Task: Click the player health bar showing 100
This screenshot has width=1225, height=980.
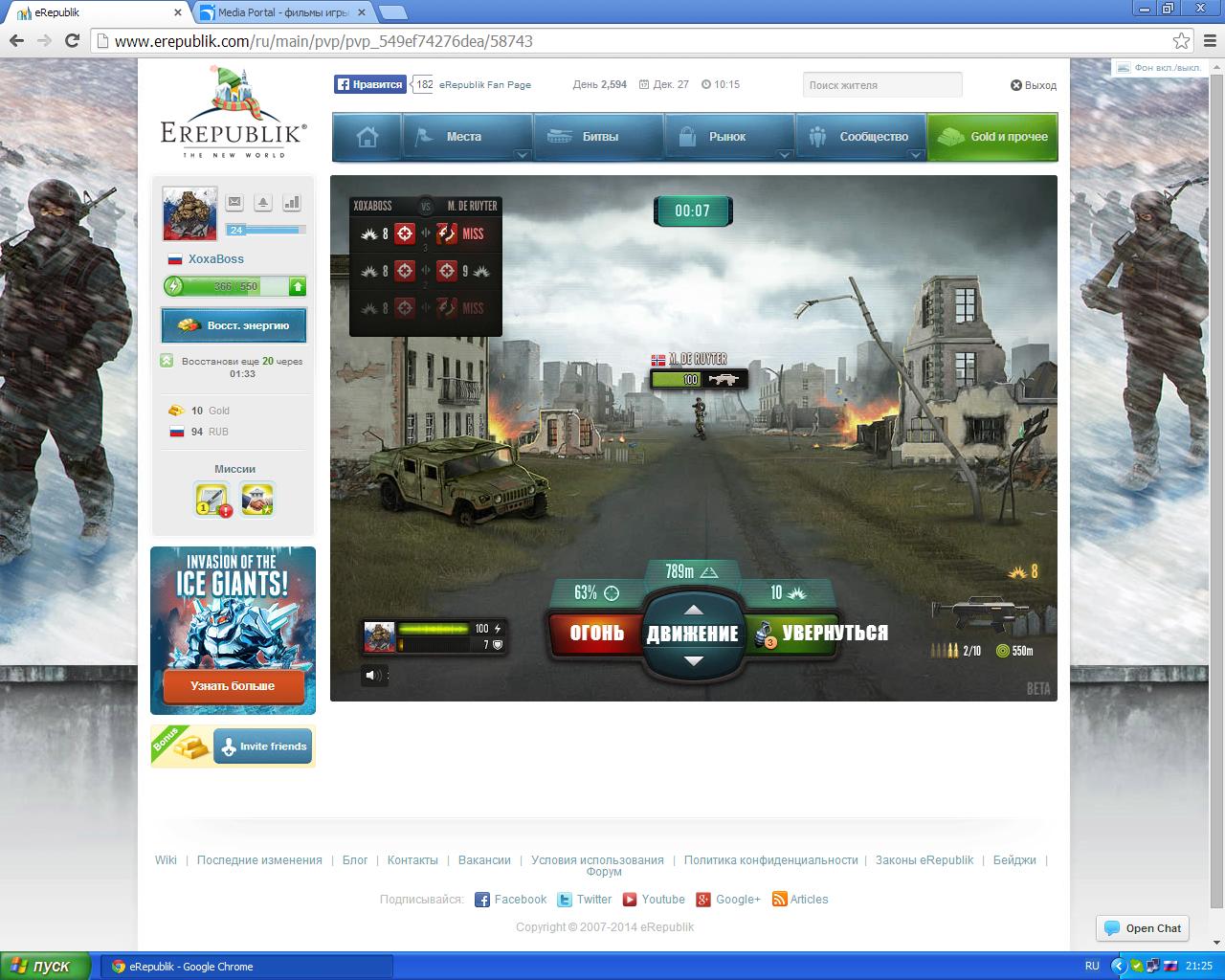Action: (433, 629)
